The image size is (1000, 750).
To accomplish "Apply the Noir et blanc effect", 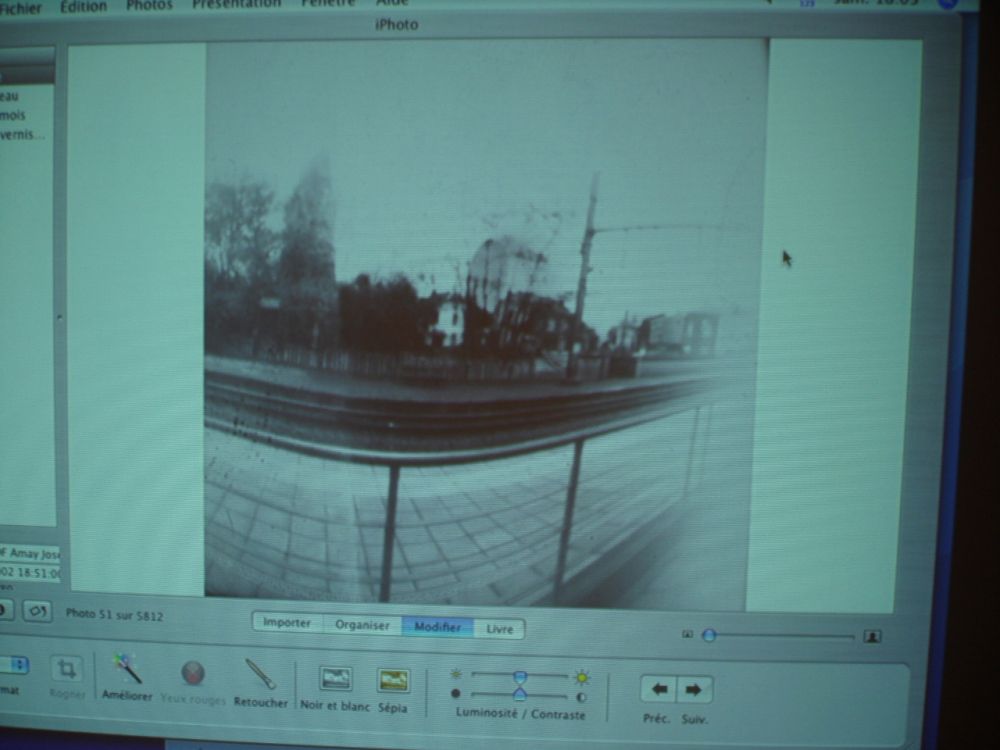I will point(335,679).
